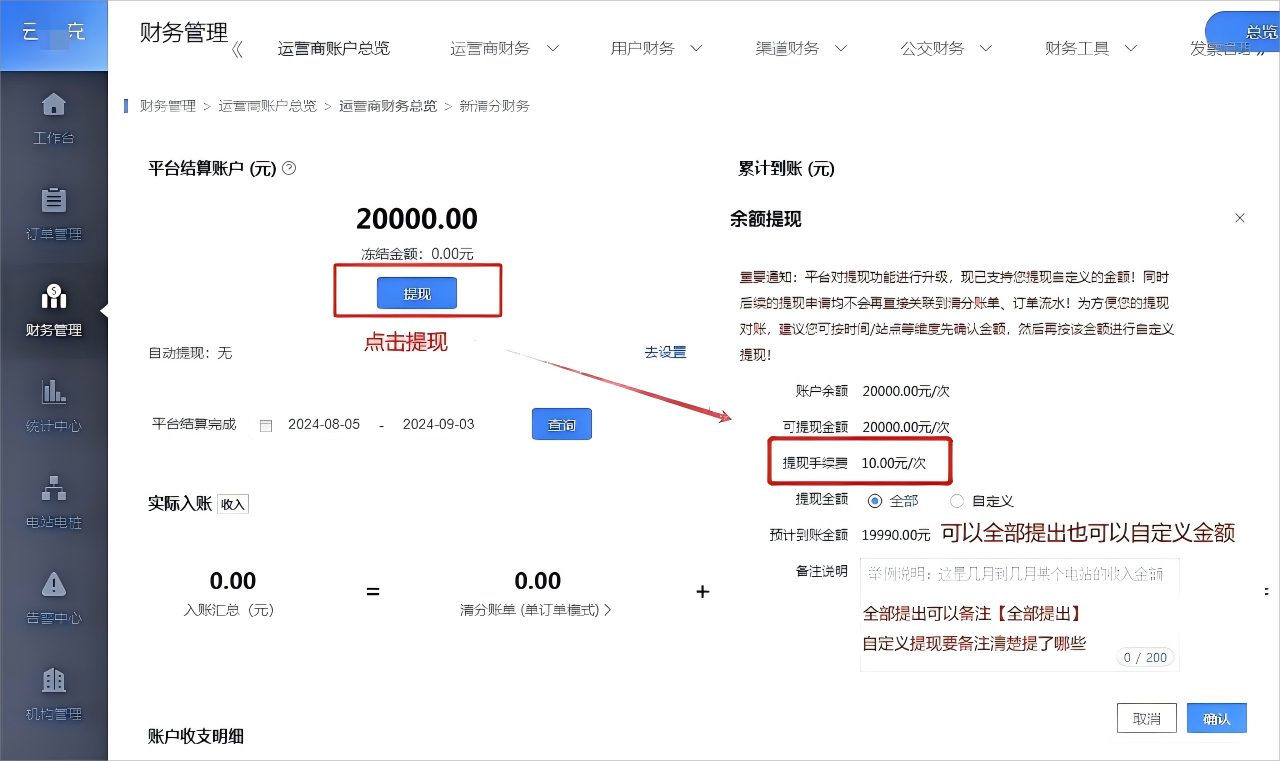
Task: Click the calendar icon before 2024-08-05
Action: tap(265, 425)
